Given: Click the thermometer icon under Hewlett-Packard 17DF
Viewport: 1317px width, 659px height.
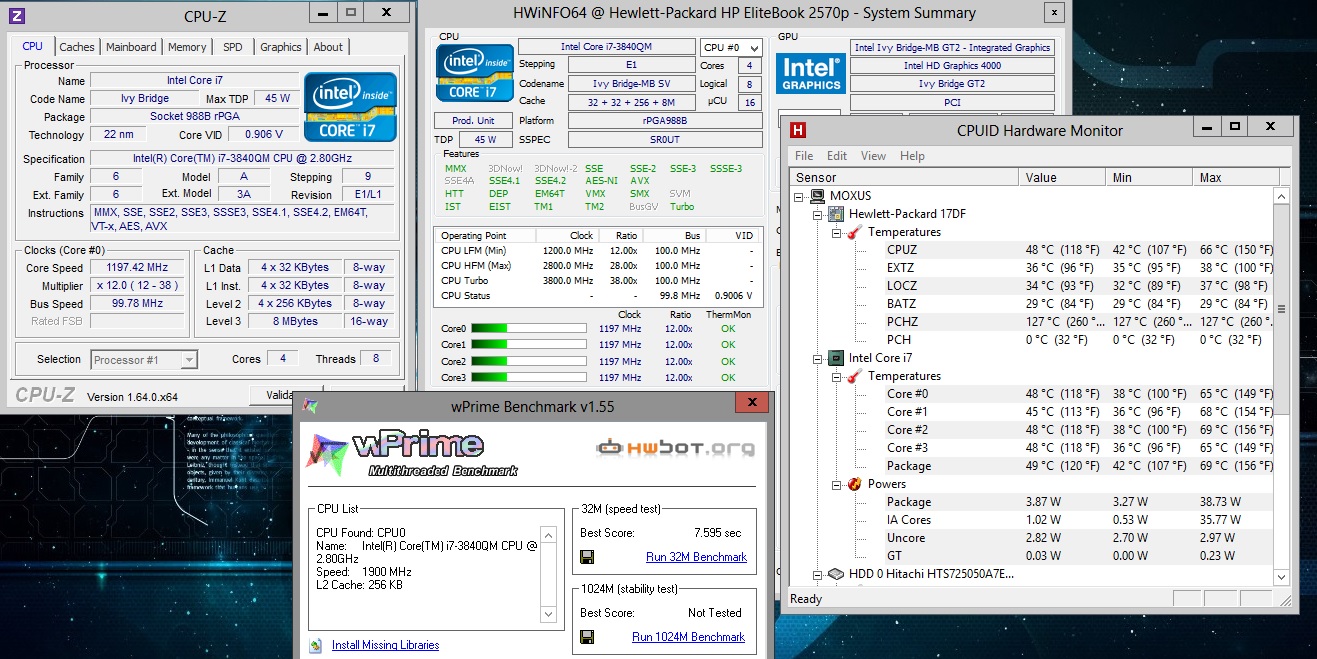Looking at the screenshot, I should 854,232.
